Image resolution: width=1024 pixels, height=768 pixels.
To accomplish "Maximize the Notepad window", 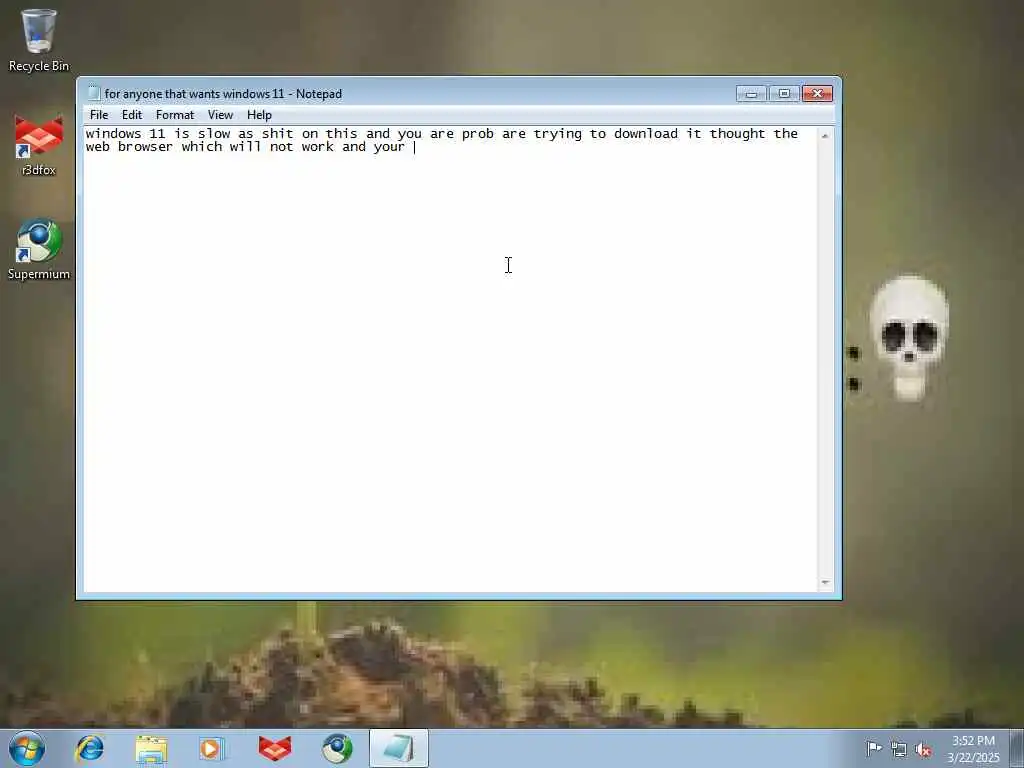I will pyautogui.click(x=784, y=93).
